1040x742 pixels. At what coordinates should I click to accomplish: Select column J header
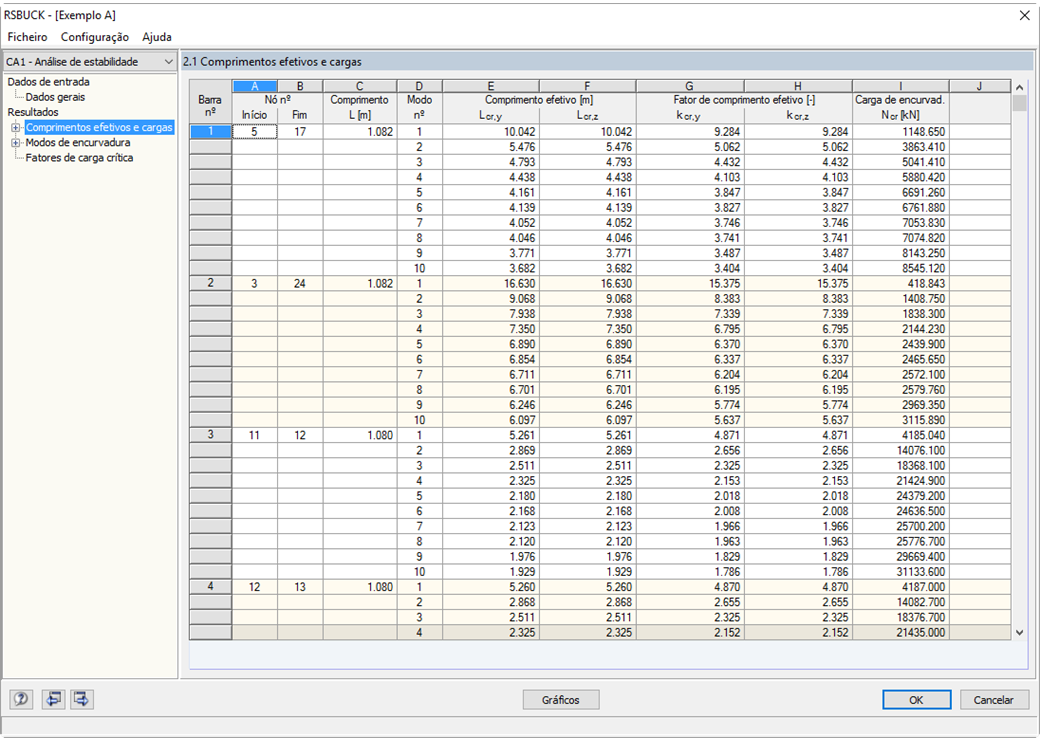[x=980, y=86]
